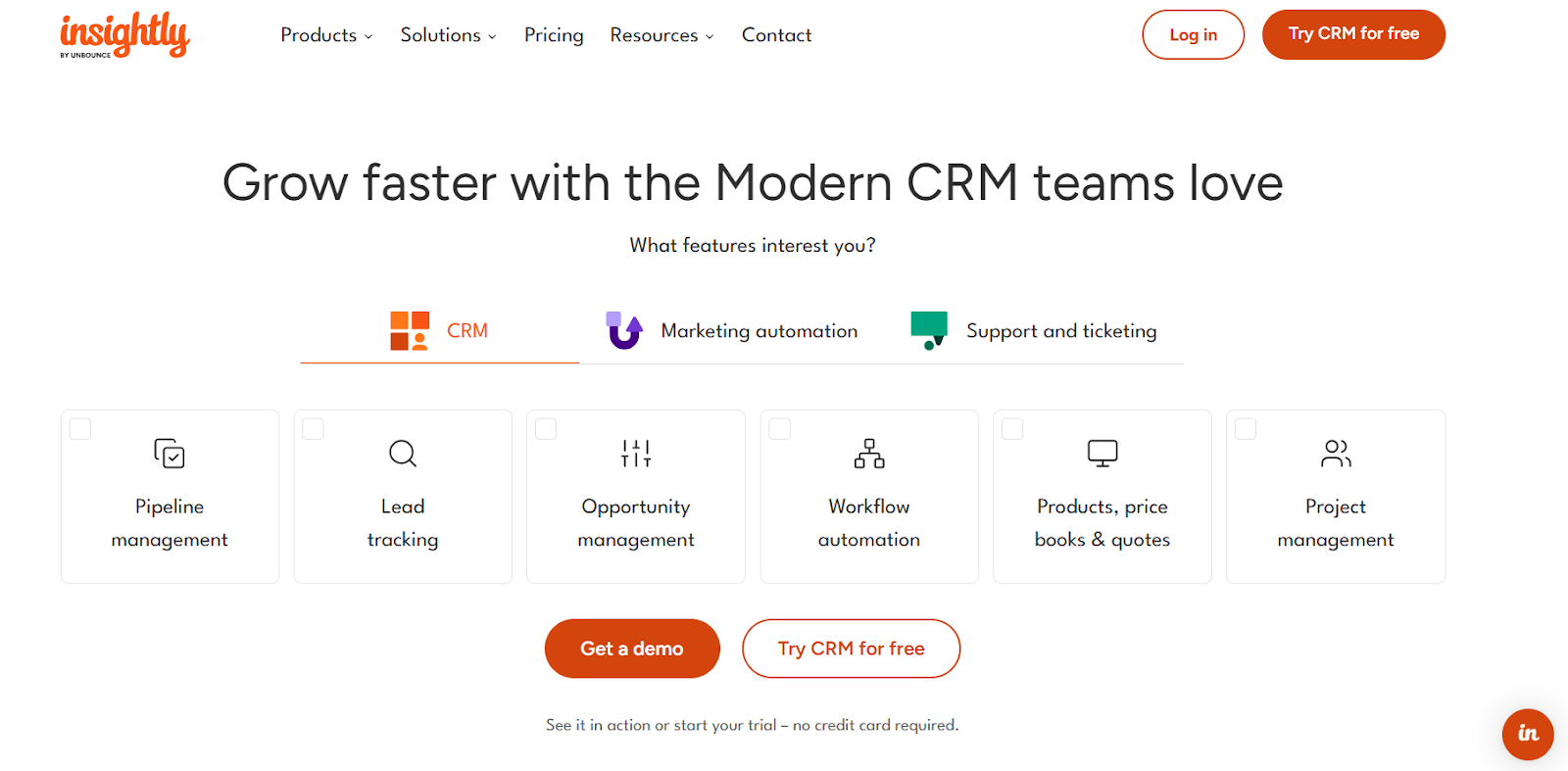Image resolution: width=1568 pixels, height=771 pixels.
Task: Click the Pipeline management card icon
Action: point(170,454)
